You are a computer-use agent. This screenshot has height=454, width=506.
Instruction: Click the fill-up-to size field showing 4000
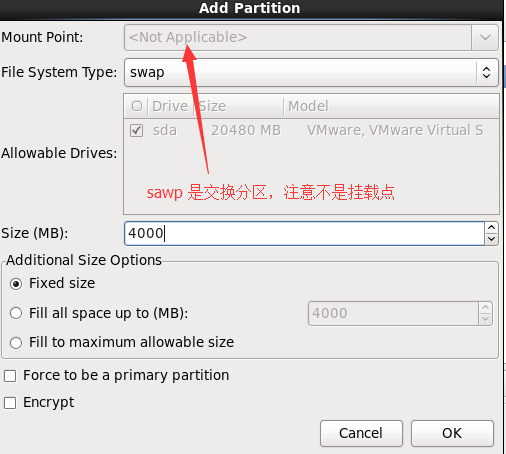(x=393, y=313)
